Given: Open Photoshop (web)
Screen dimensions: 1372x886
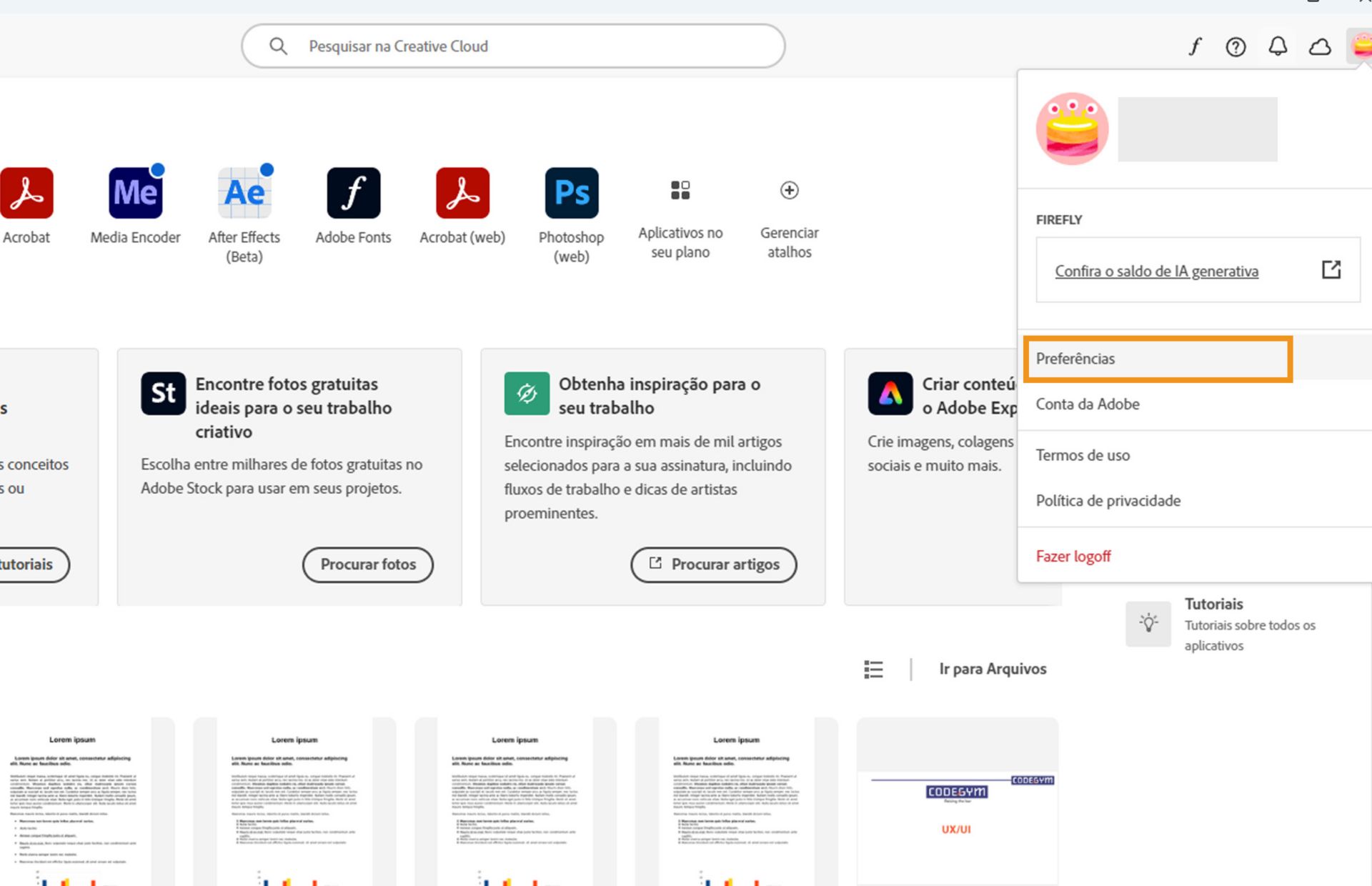Looking at the screenshot, I should coord(570,191).
